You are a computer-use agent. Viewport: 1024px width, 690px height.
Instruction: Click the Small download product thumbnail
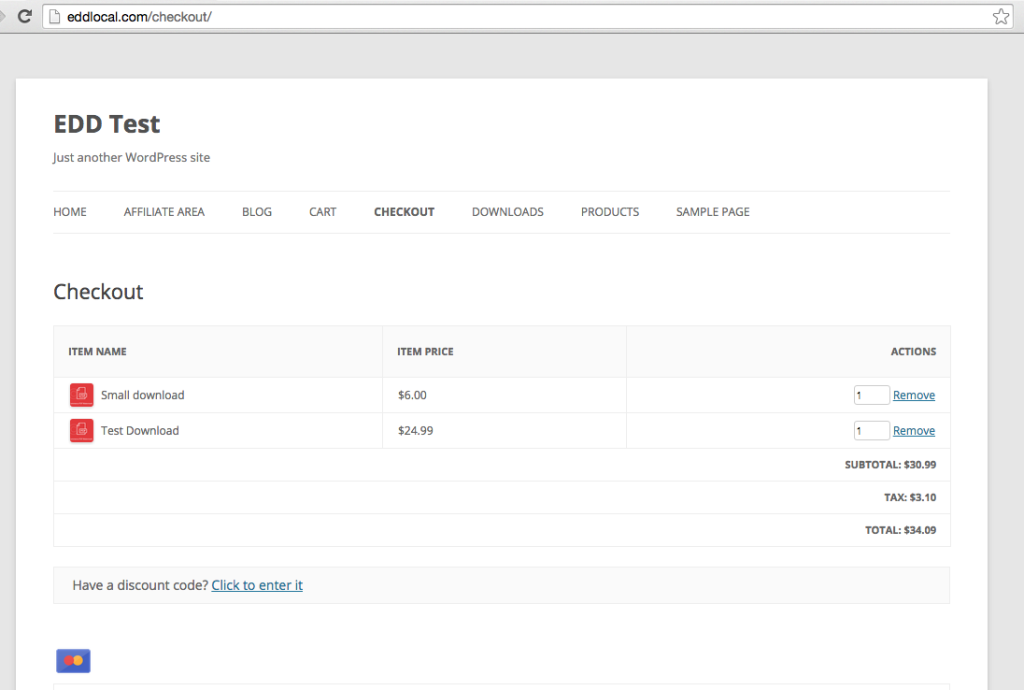coord(82,395)
